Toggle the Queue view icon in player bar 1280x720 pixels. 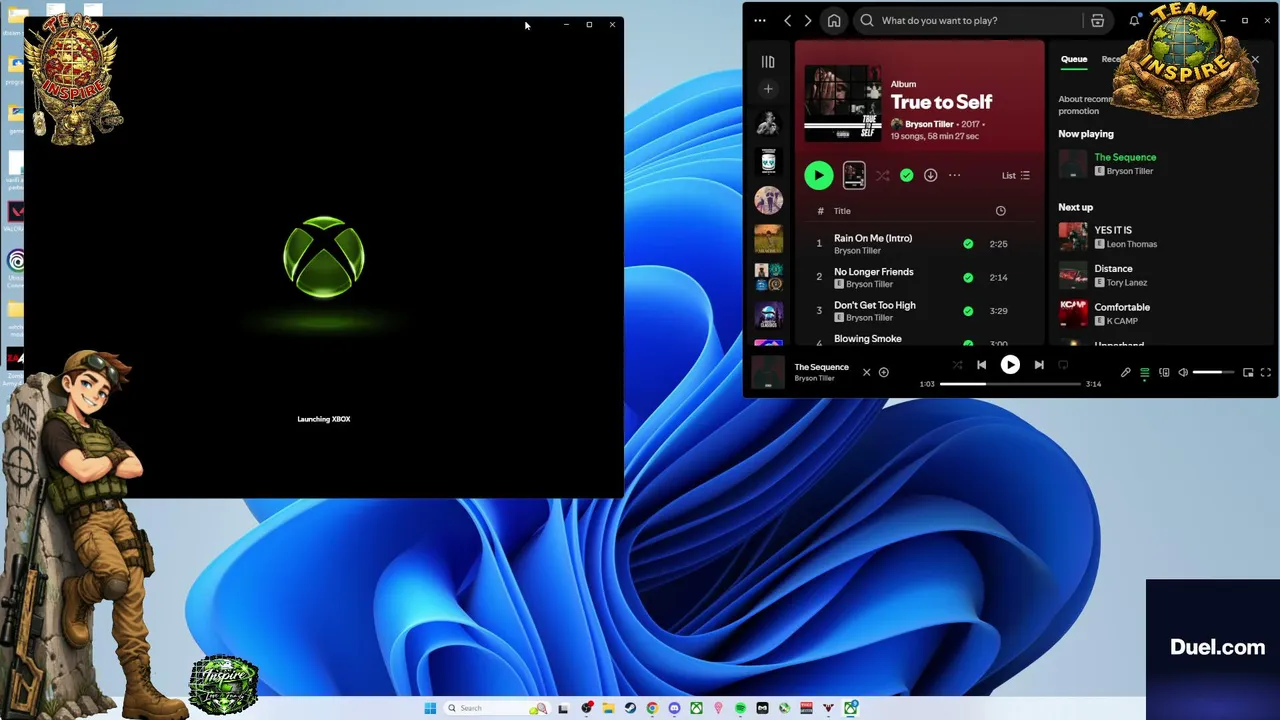1145,373
